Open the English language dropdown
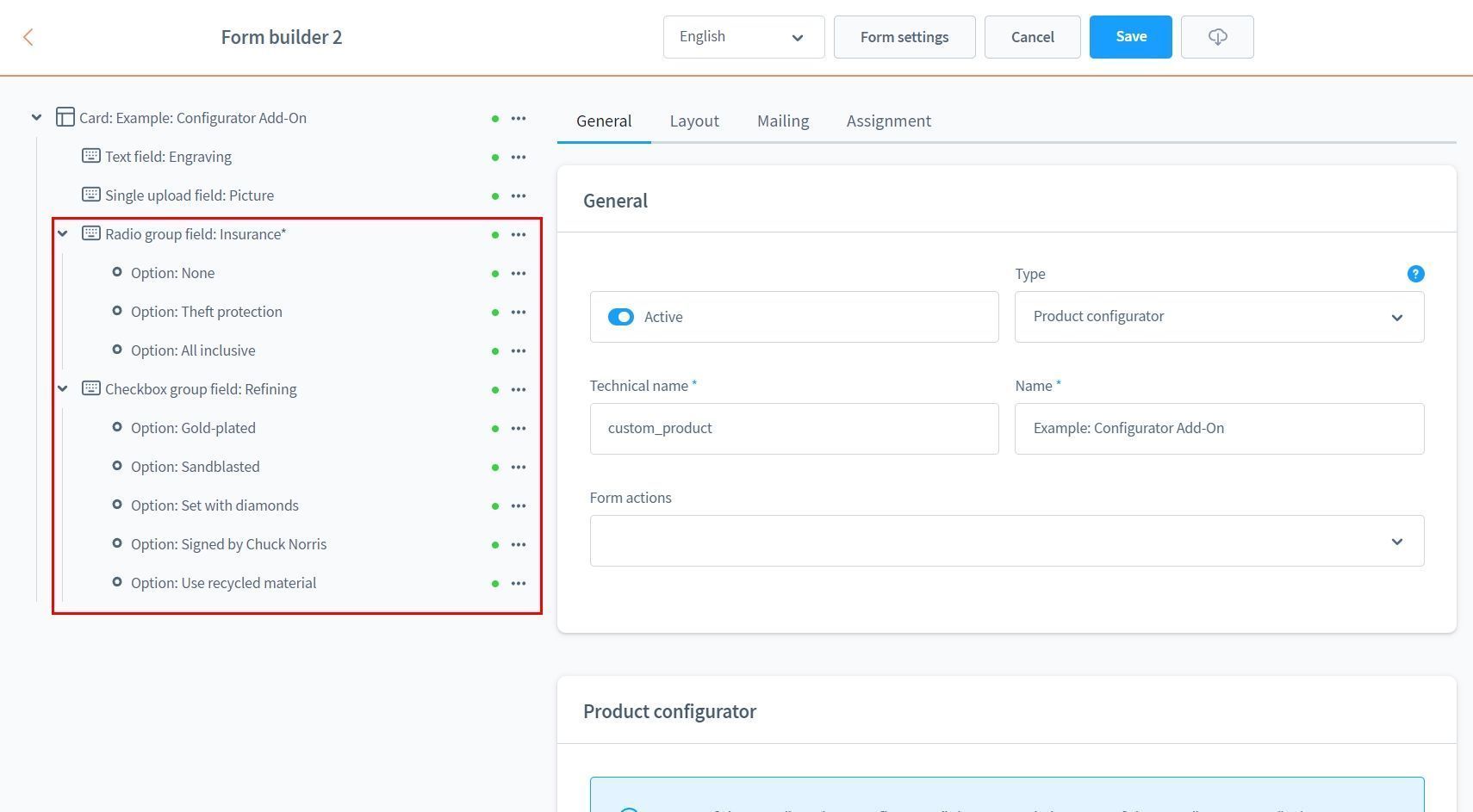 coord(743,37)
